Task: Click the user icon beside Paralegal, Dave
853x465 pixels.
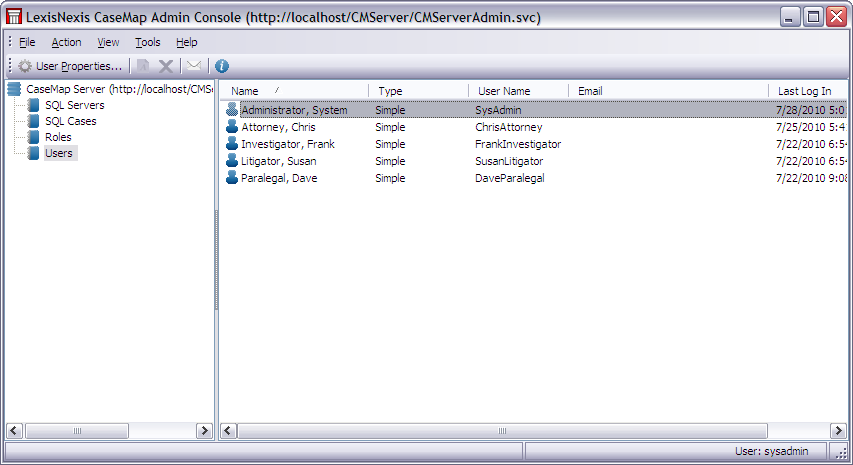Action: [x=232, y=177]
